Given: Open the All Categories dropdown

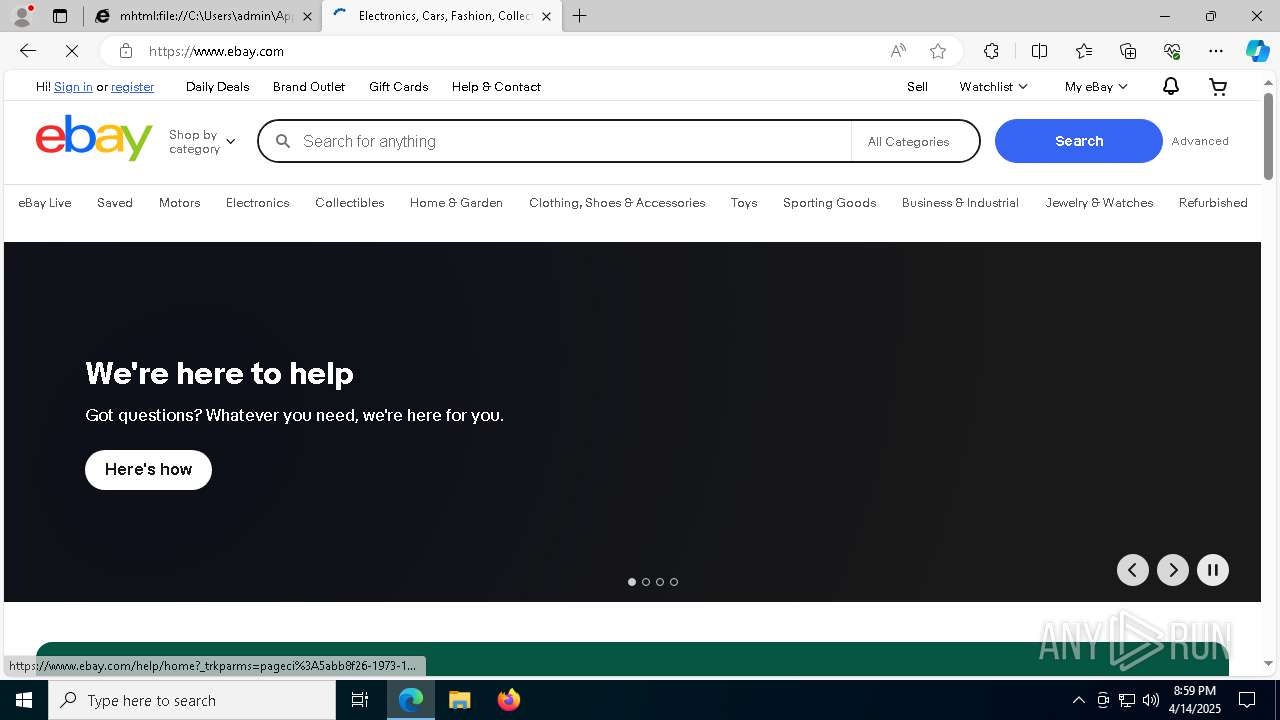Looking at the screenshot, I should click(x=915, y=142).
